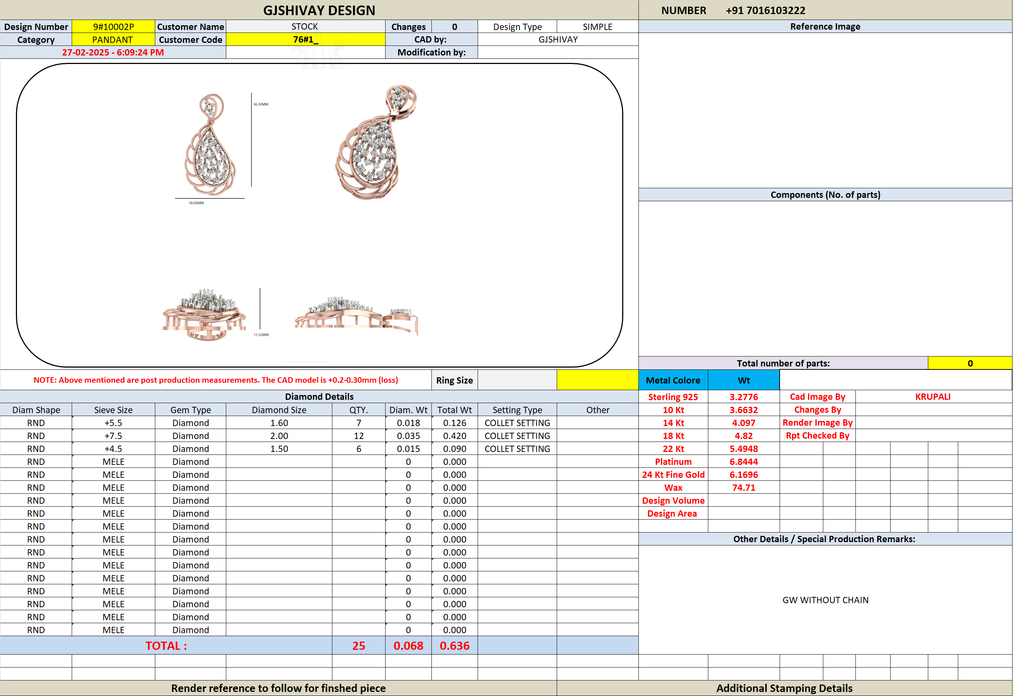Click the Category value PANDANT
1024x696 pixels.
(113, 40)
